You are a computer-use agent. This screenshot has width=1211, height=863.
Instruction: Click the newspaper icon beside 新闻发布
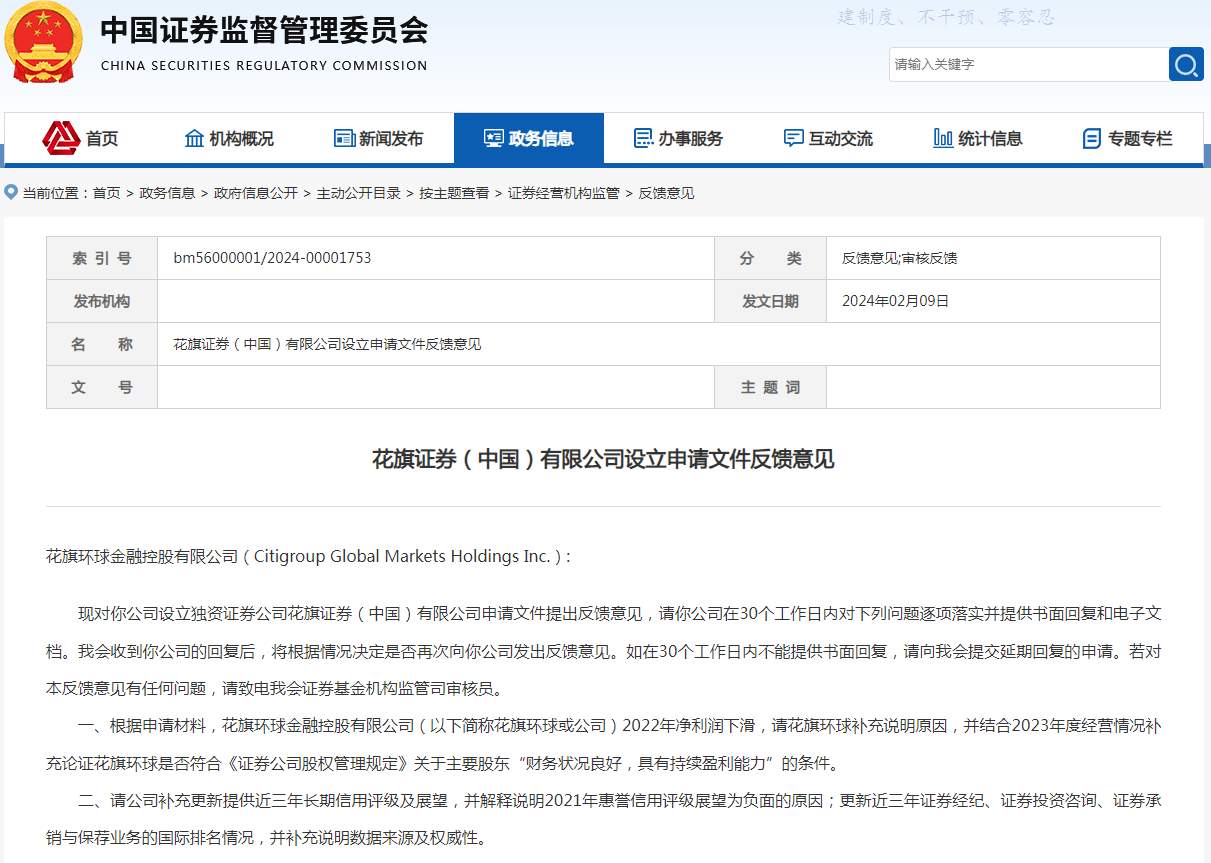(x=344, y=138)
